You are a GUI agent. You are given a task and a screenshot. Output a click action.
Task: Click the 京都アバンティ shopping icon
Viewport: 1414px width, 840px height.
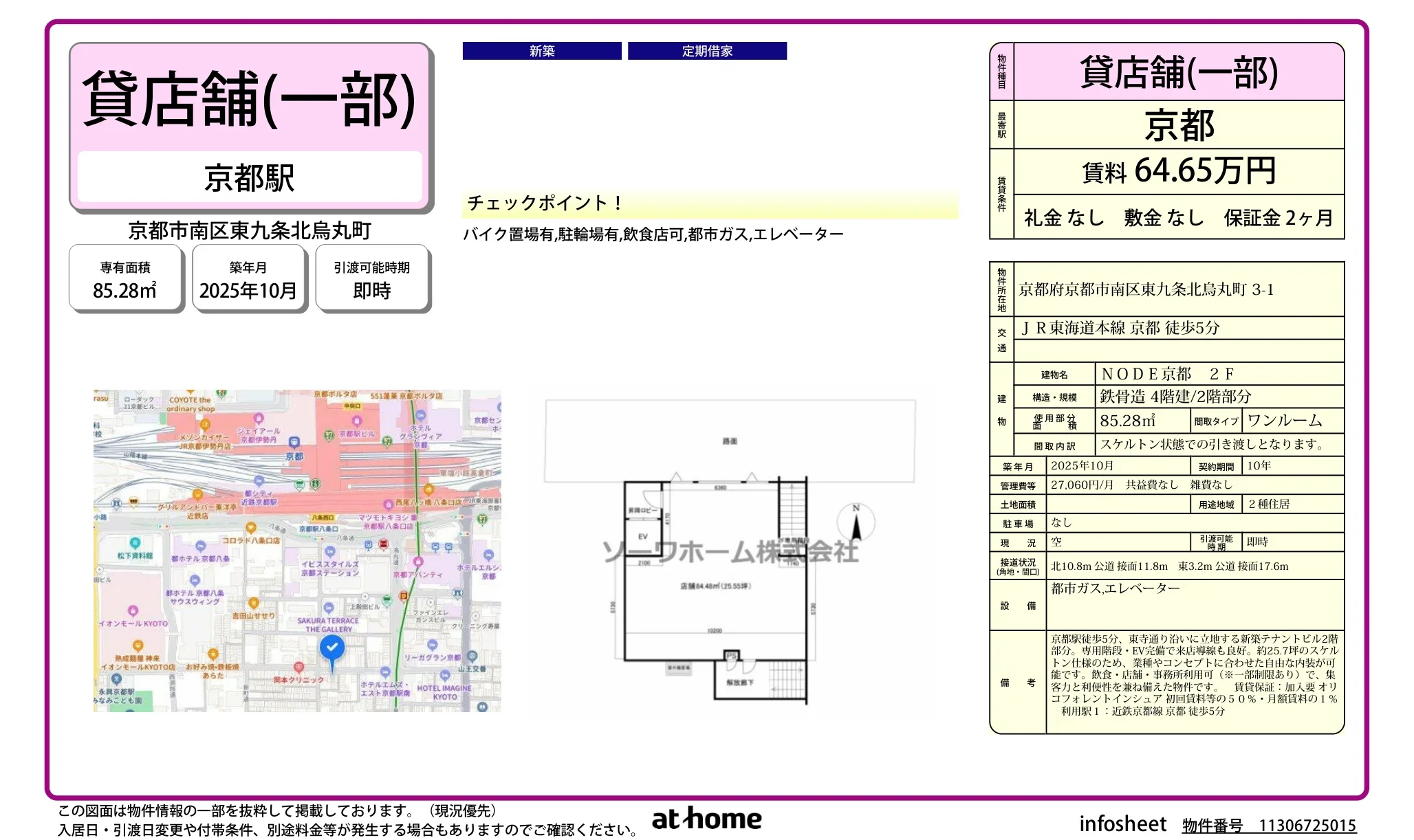418,560
